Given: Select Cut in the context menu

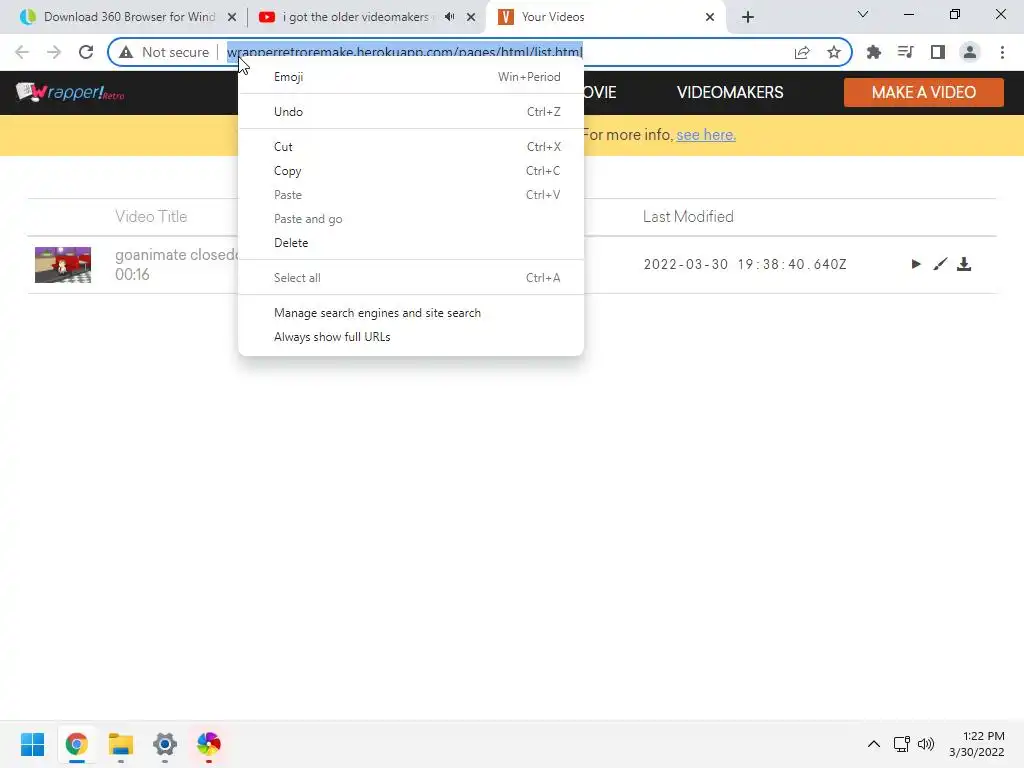Looking at the screenshot, I should (411, 147).
